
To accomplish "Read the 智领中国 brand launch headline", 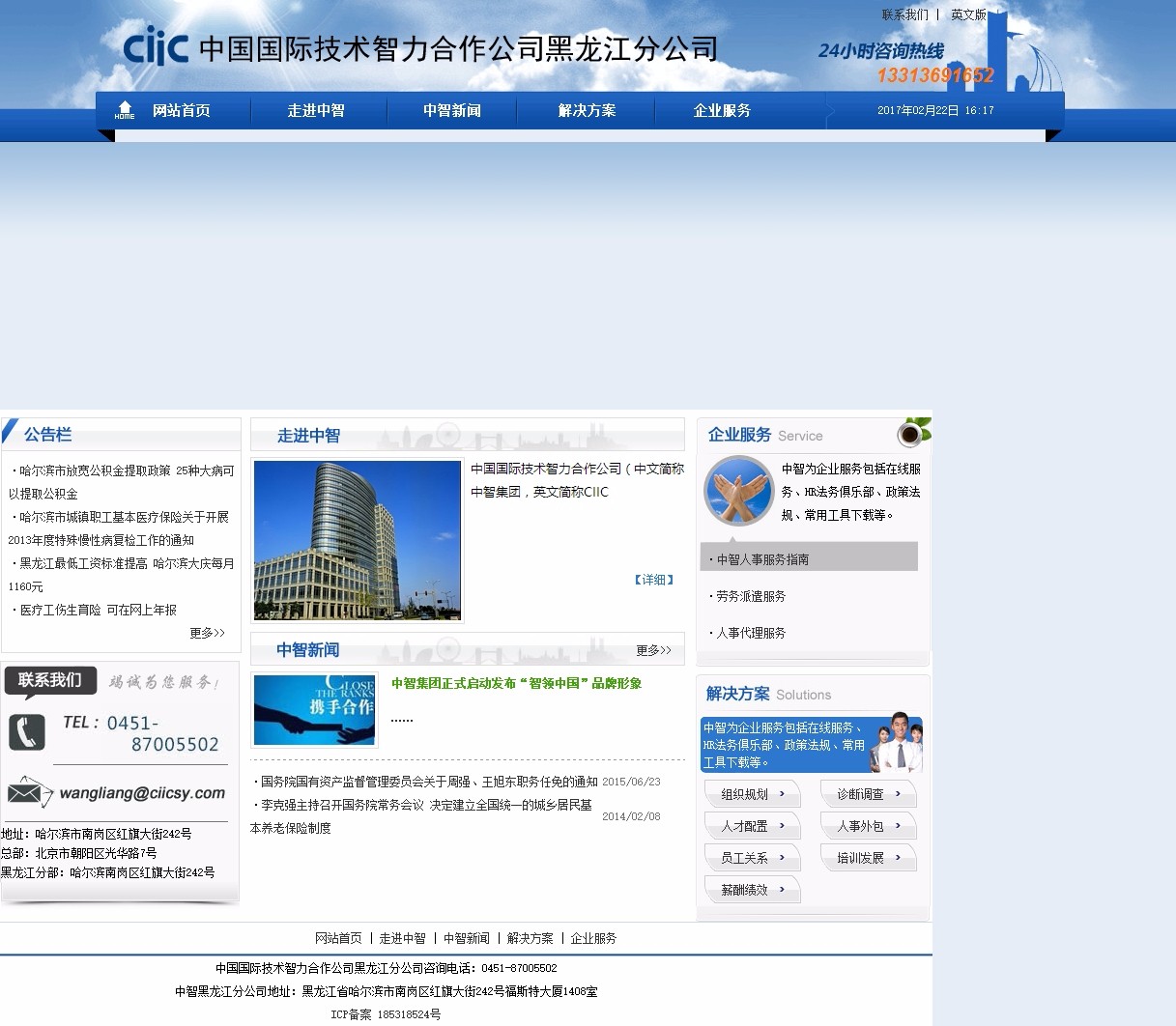I will click(516, 683).
